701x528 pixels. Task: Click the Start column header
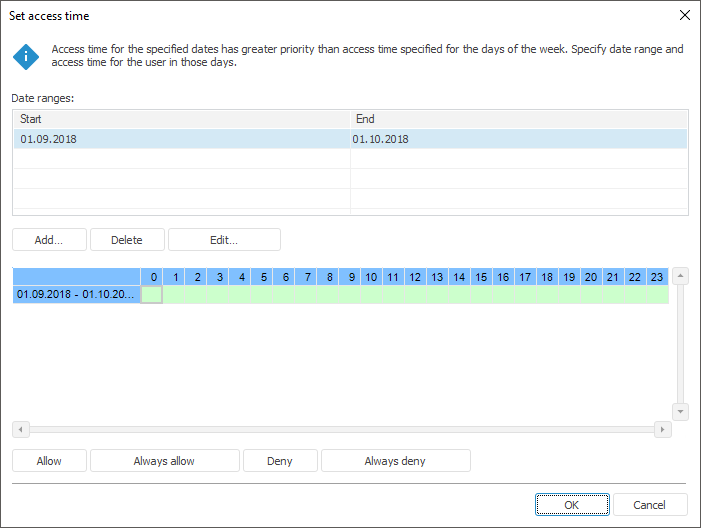(181, 119)
